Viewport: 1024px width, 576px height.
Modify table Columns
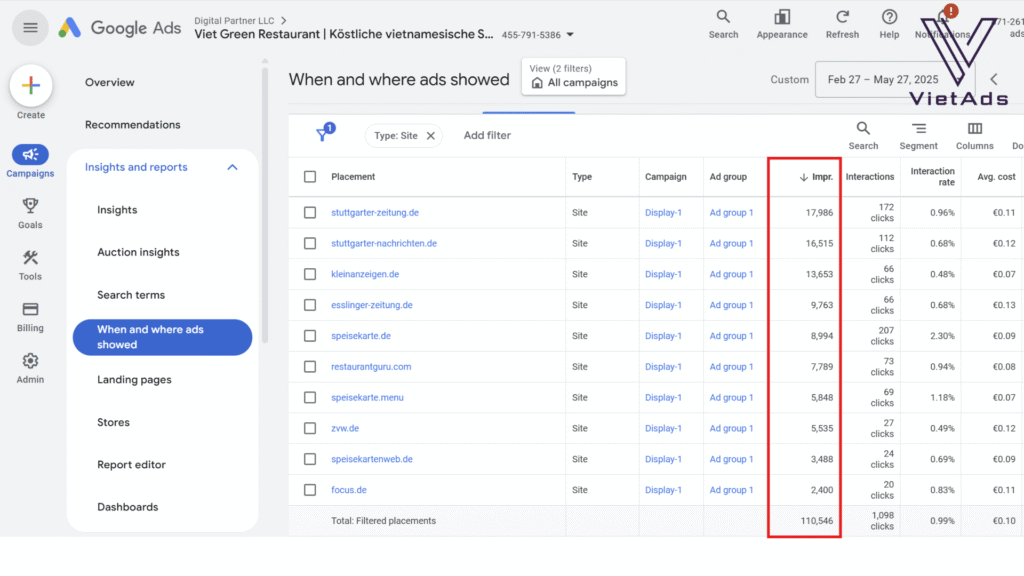coord(974,136)
